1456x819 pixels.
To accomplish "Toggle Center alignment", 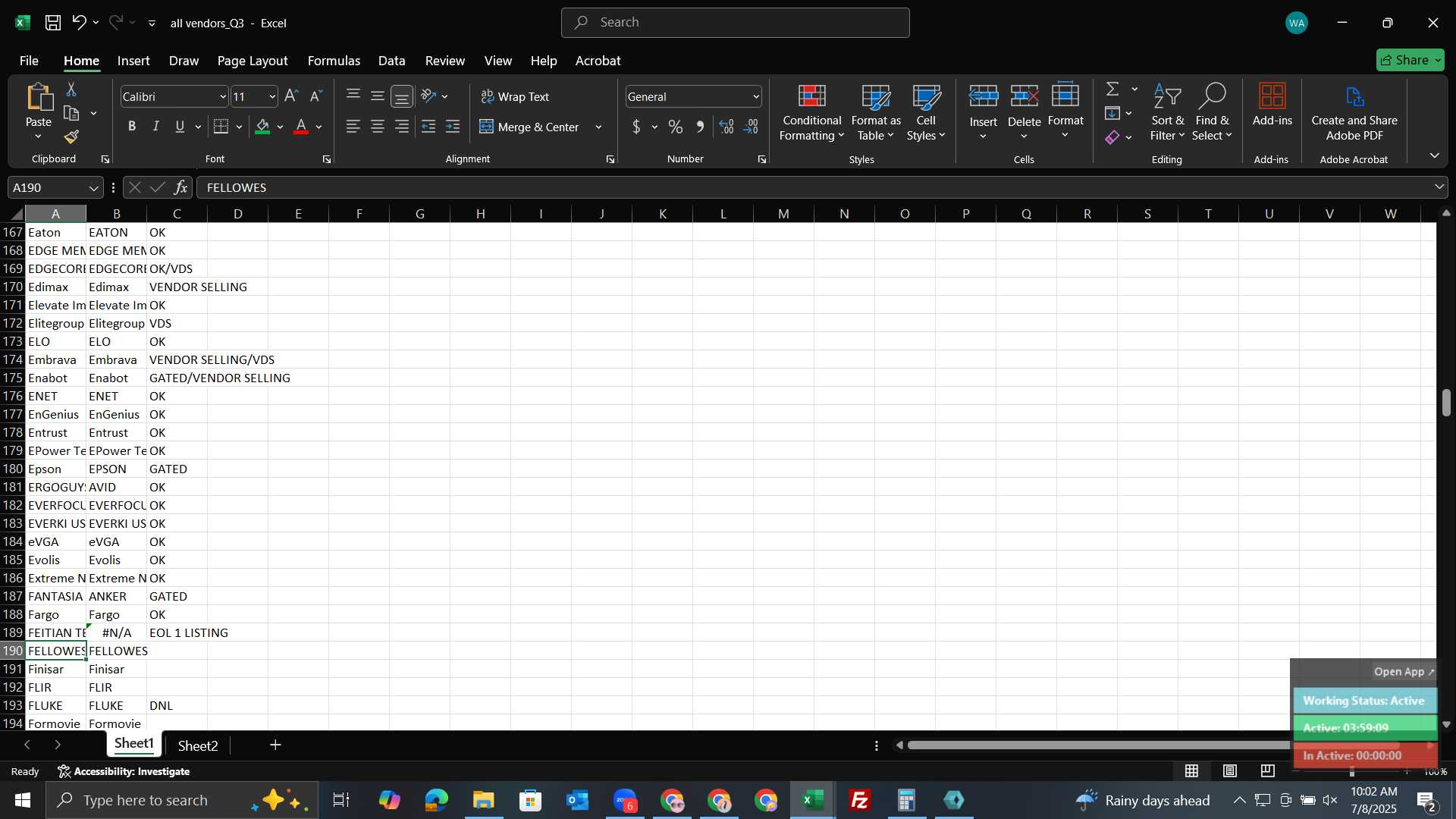I will 377,127.
